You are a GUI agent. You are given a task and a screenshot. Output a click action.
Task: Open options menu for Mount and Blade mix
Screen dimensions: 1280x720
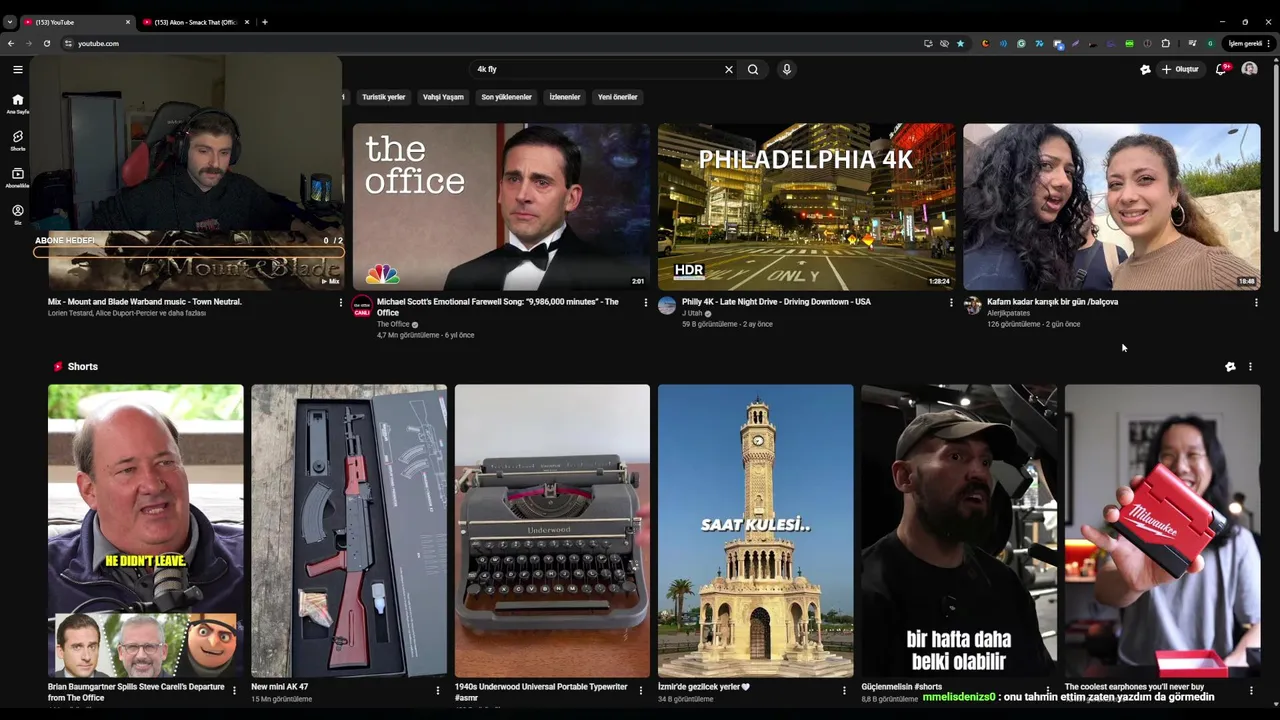pos(340,302)
